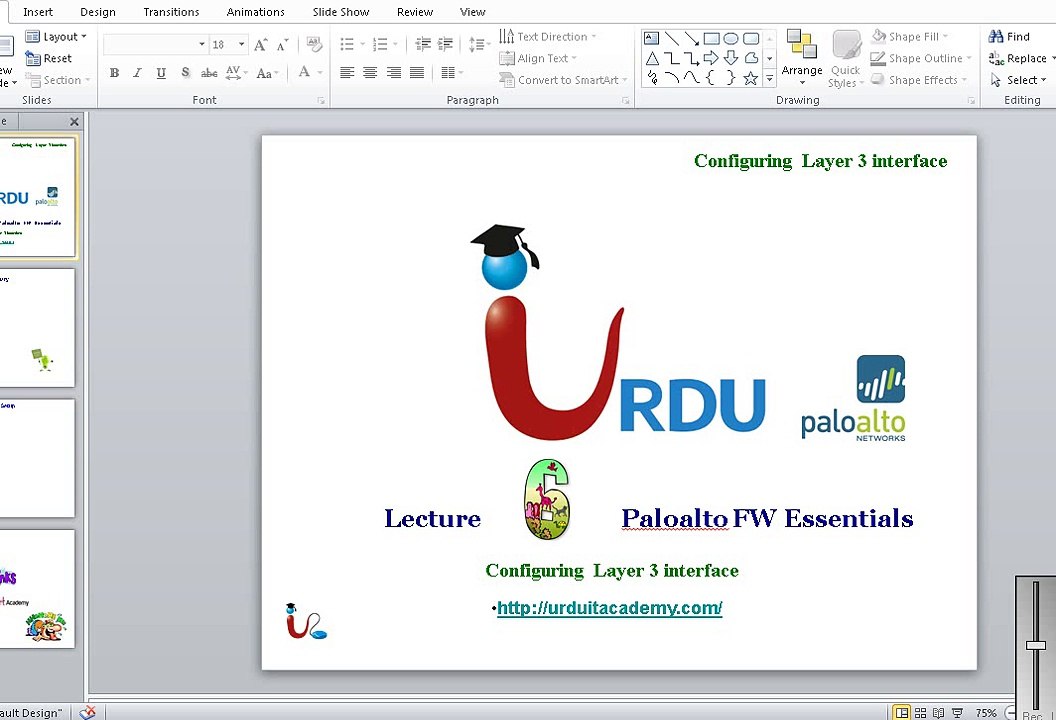1056x720 pixels.
Task: Select the Left Brace shape
Action: (x=711, y=79)
